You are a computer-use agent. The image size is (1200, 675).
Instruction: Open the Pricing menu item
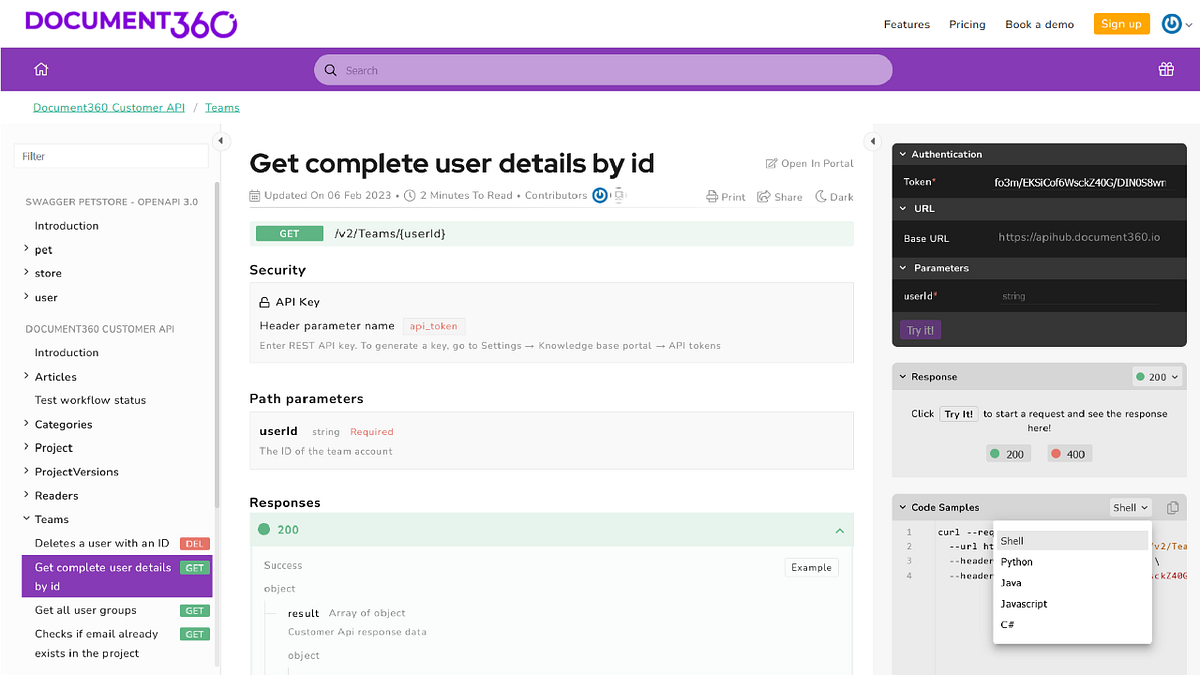pos(966,24)
